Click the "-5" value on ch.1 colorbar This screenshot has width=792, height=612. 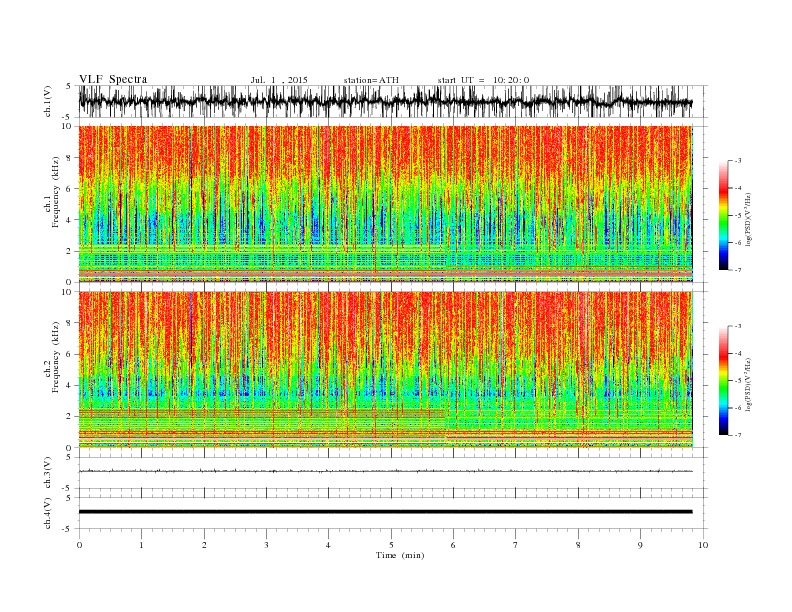[737, 216]
